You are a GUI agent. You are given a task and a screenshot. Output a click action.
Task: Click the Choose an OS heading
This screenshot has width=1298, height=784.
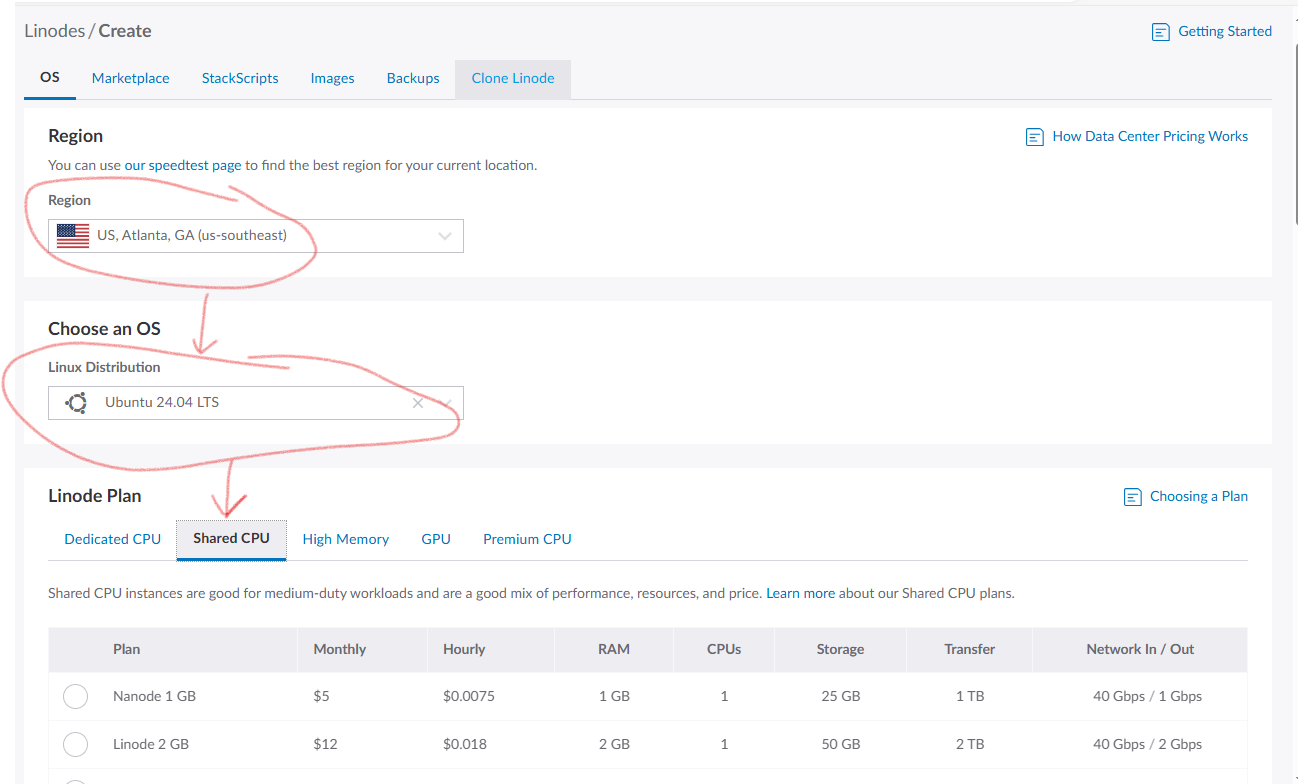pyautogui.click(x=104, y=329)
